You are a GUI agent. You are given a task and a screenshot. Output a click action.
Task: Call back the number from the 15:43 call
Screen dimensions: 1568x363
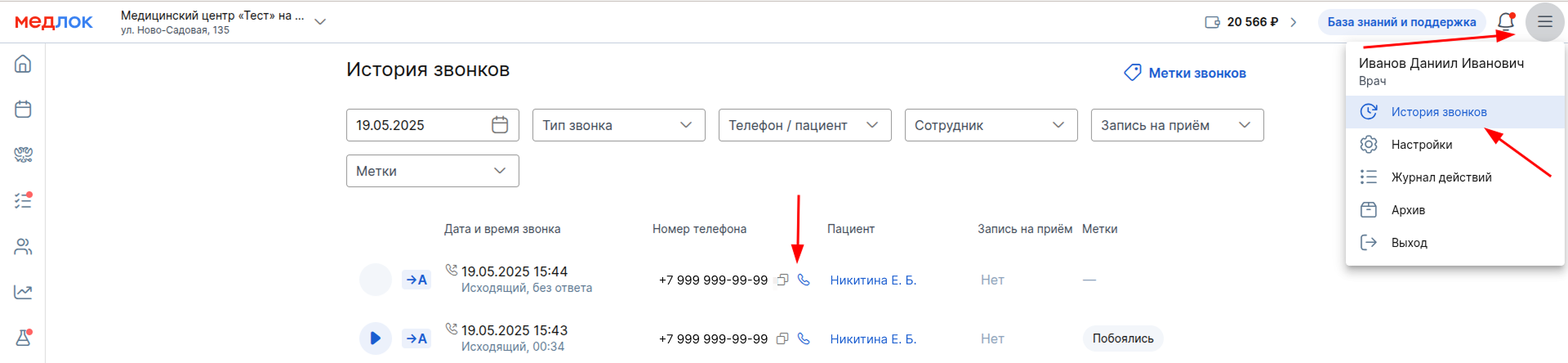click(804, 338)
